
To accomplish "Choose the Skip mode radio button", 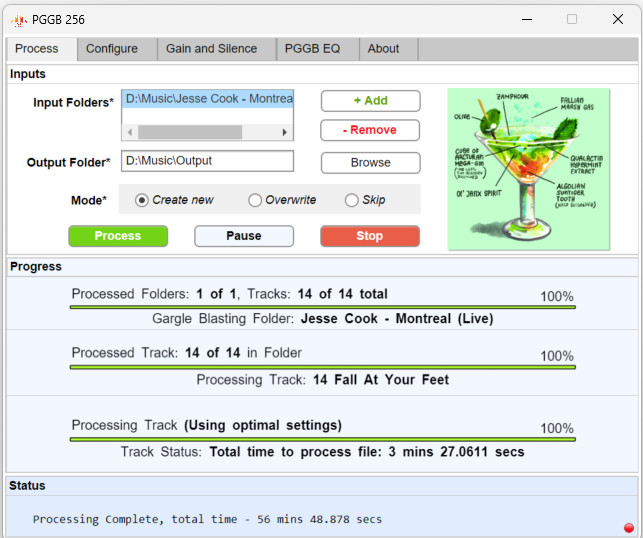I will pyautogui.click(x=351, y=200).
